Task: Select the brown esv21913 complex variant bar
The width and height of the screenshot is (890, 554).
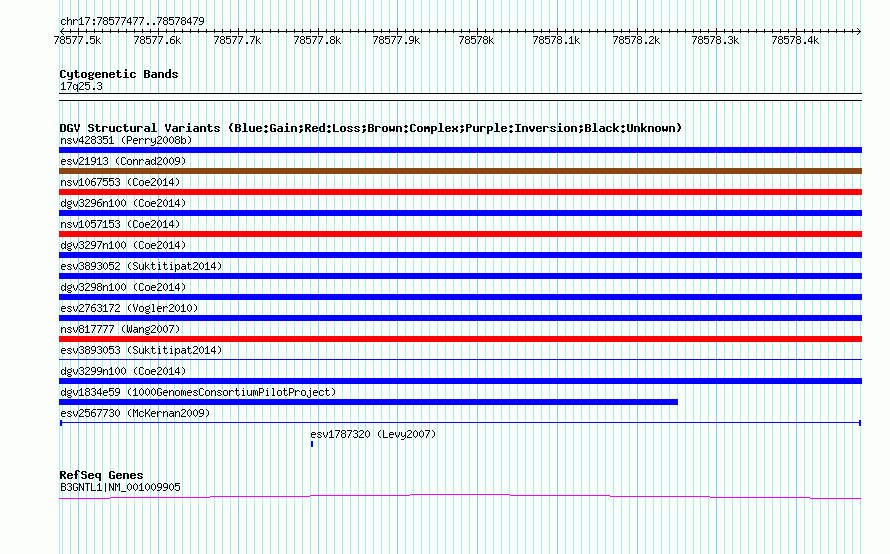Action: (x=460, y=171)
